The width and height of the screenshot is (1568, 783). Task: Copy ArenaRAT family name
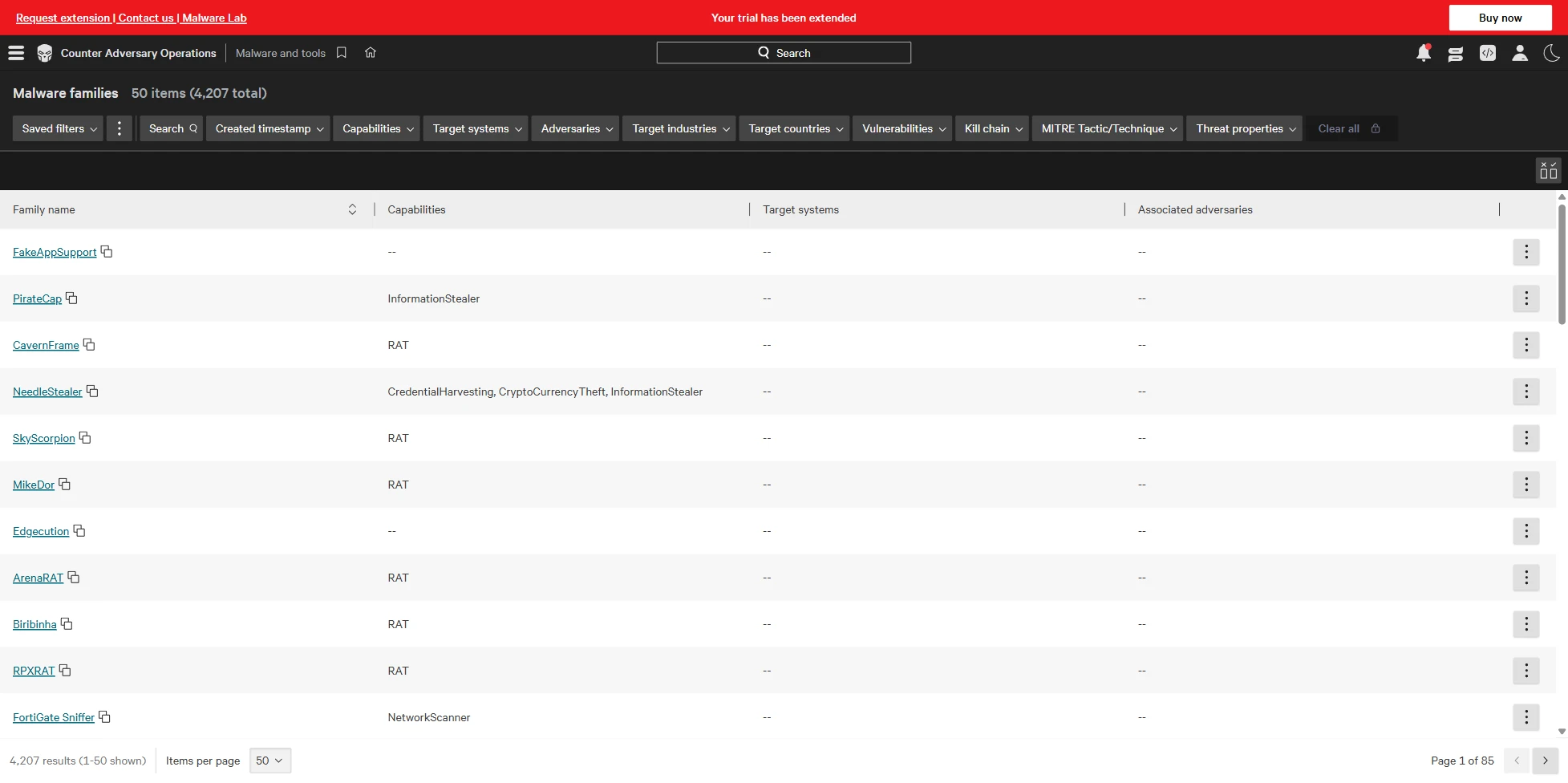tap(74, 578)
